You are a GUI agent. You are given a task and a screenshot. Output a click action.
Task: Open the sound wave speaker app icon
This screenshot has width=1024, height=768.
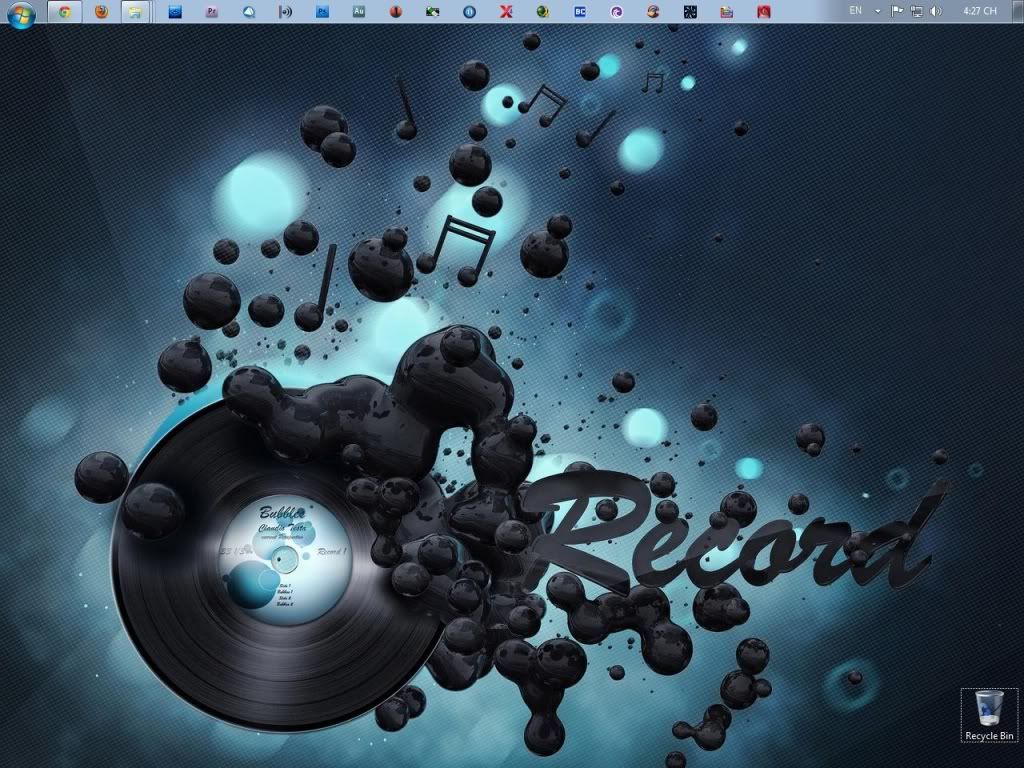(x=285, y=12)
